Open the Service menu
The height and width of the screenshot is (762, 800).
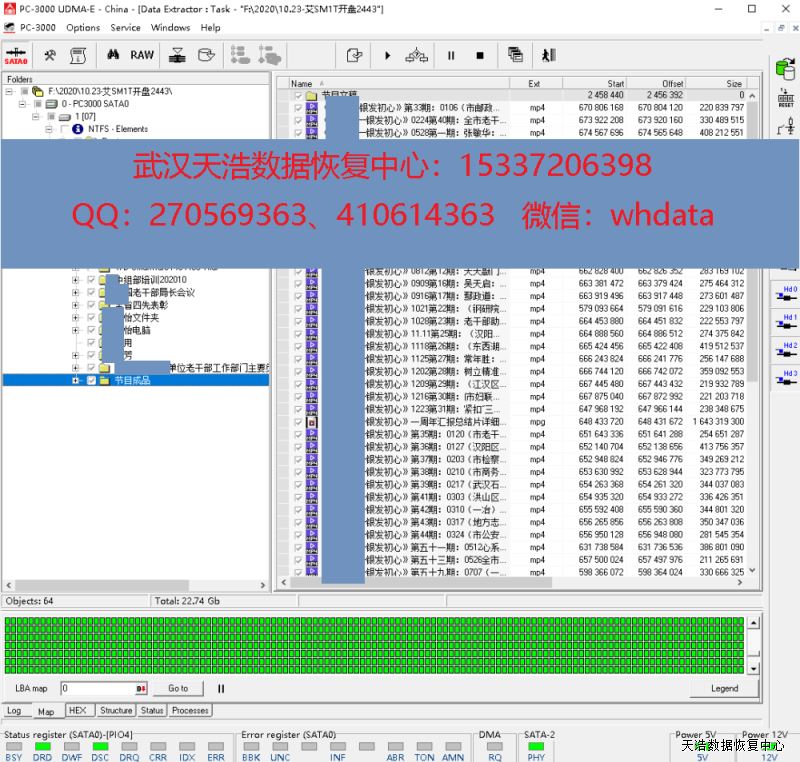tap(125, 27)
